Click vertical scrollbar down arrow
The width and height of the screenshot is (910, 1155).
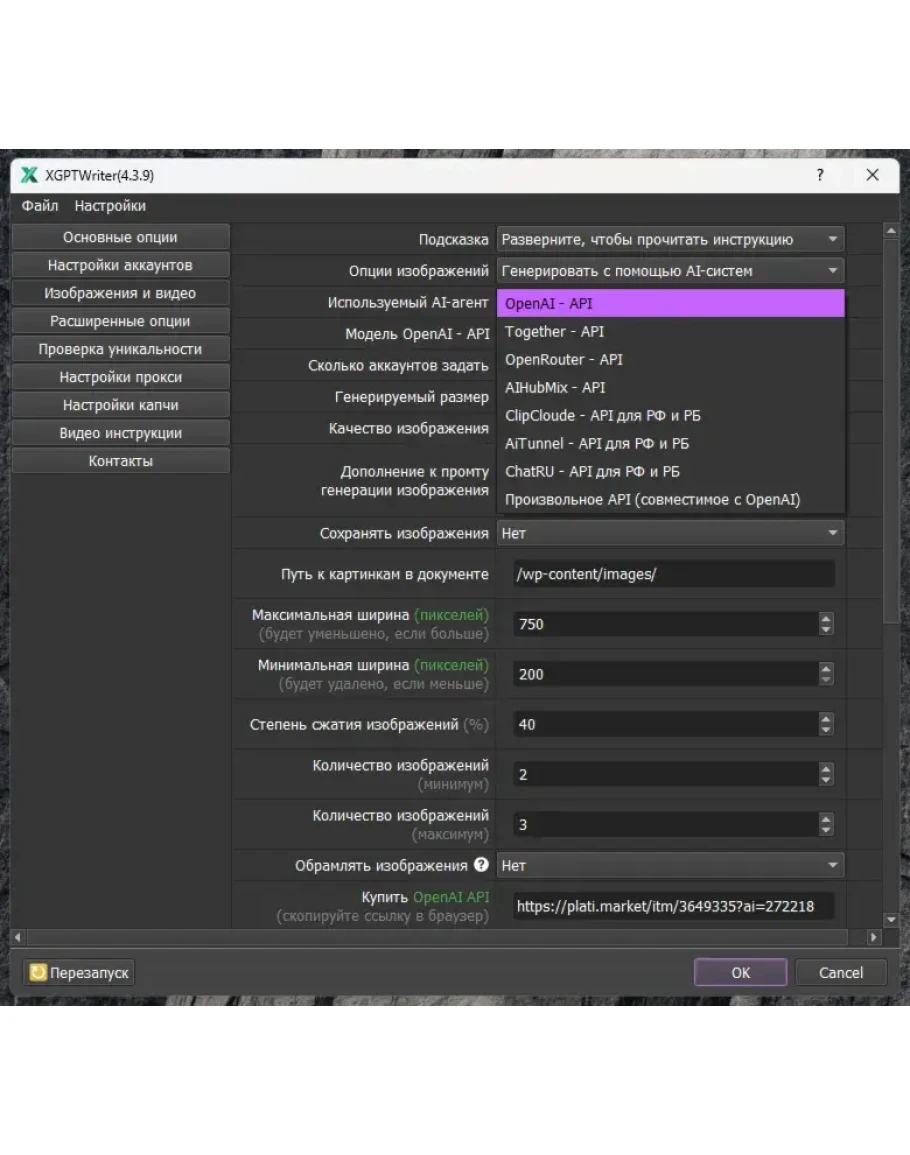pos(891,919)
